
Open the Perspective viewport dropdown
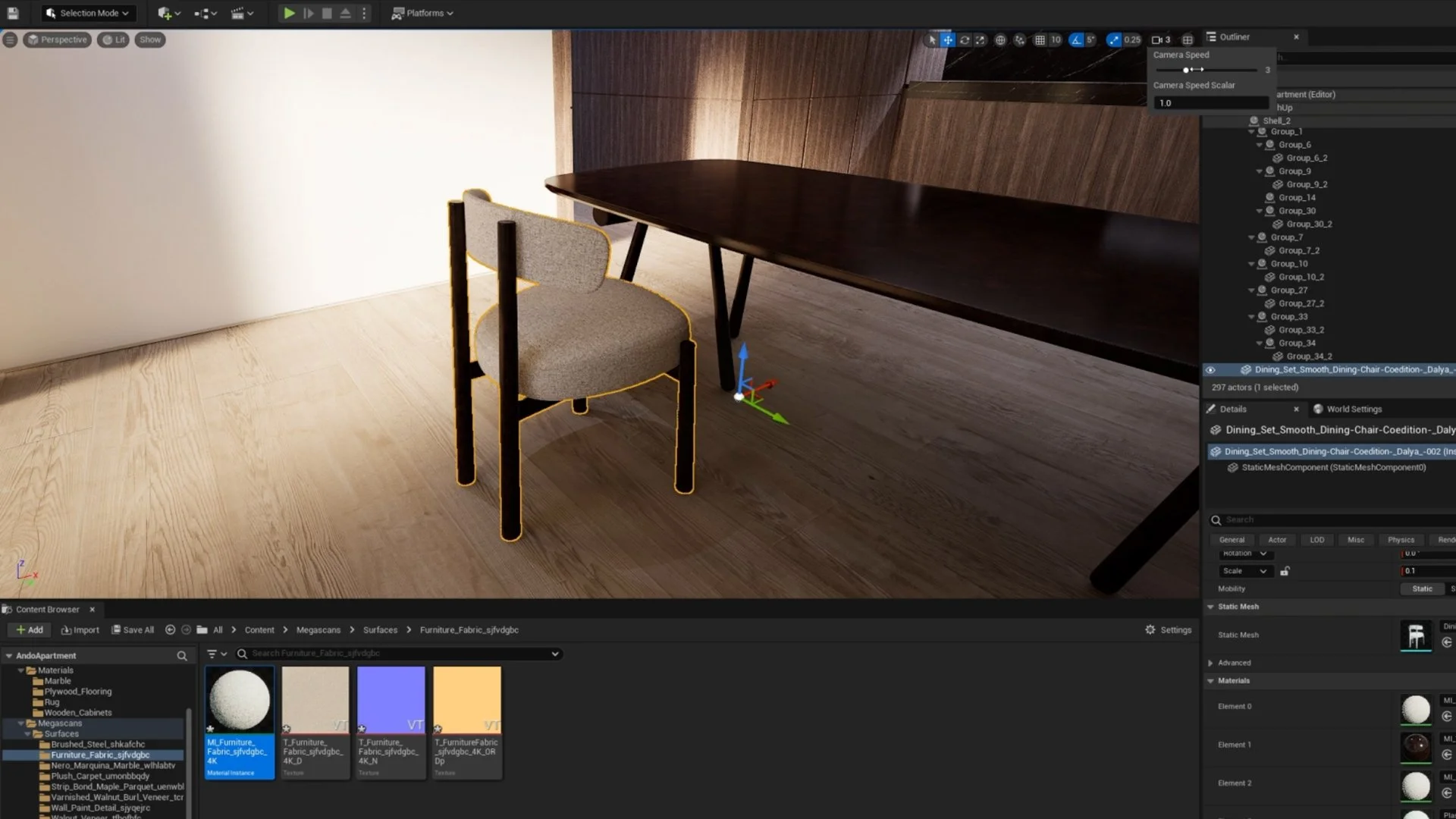click(x=57, y=39)
